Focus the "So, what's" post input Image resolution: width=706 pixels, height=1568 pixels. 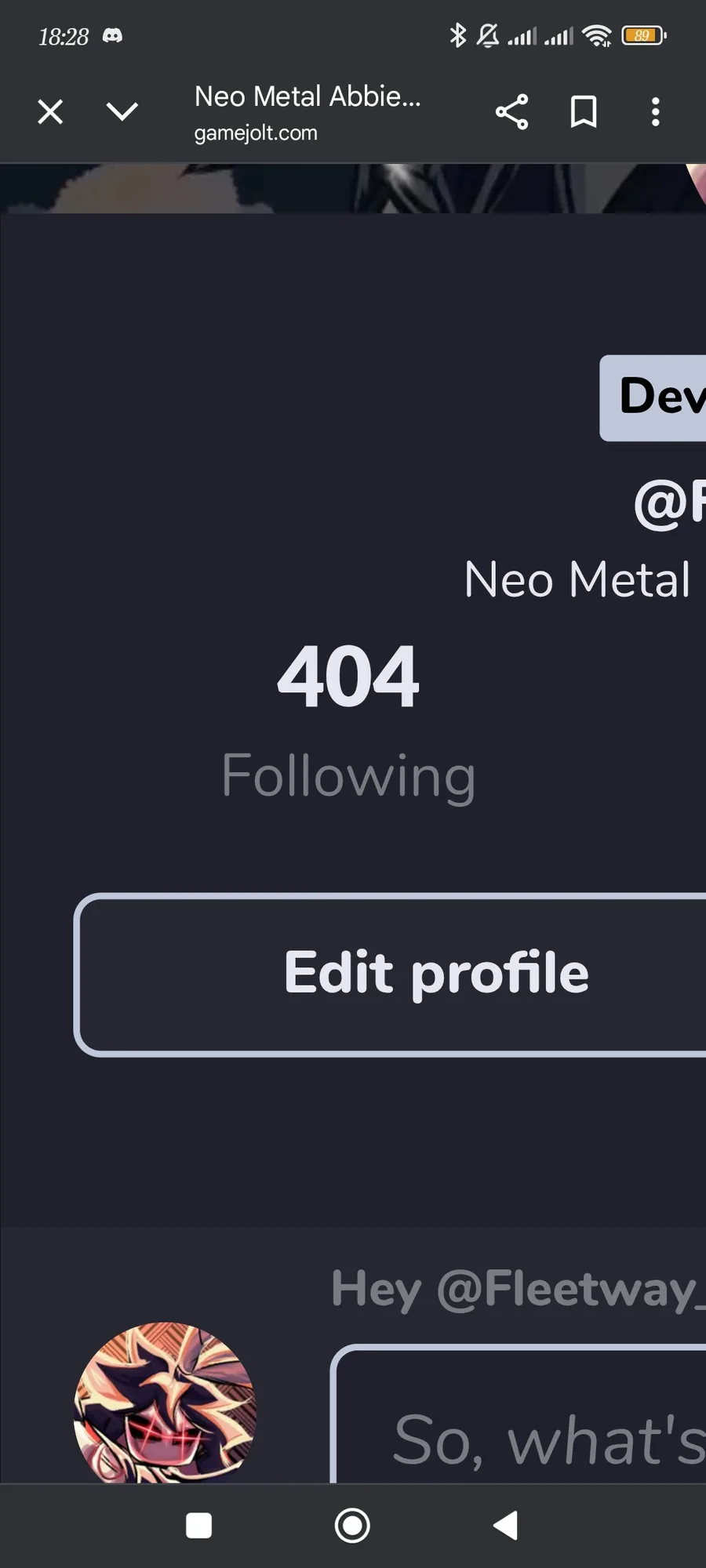click(x=519, y=1414)
